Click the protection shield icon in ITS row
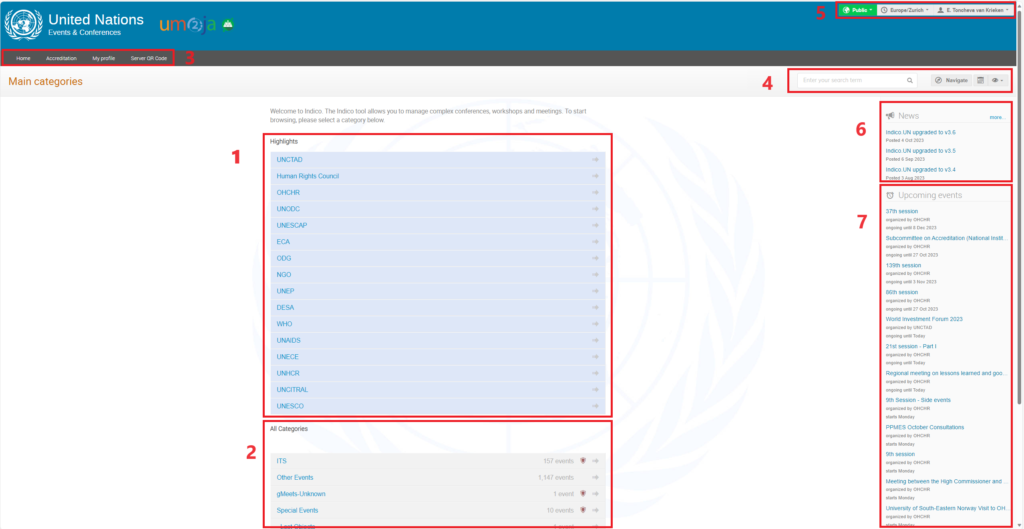The height and width of the screenshot is (529, 1024). click(583, 461)
